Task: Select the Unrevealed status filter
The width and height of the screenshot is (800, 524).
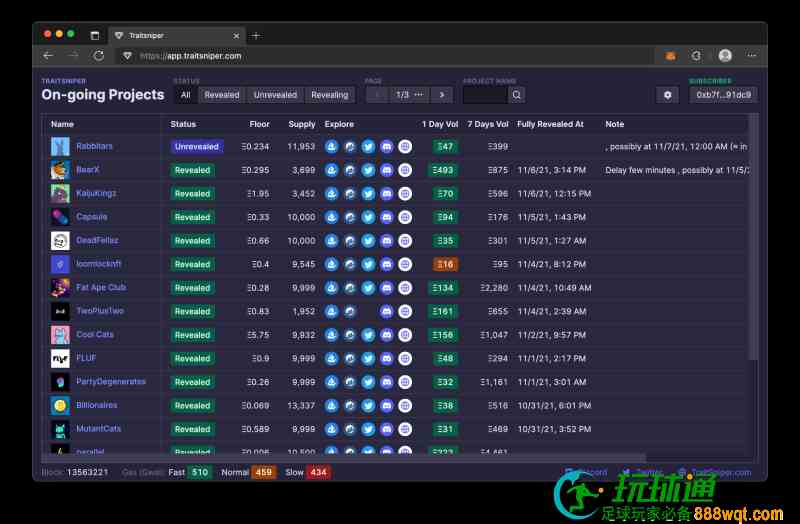Action: (x=275, y=95)
